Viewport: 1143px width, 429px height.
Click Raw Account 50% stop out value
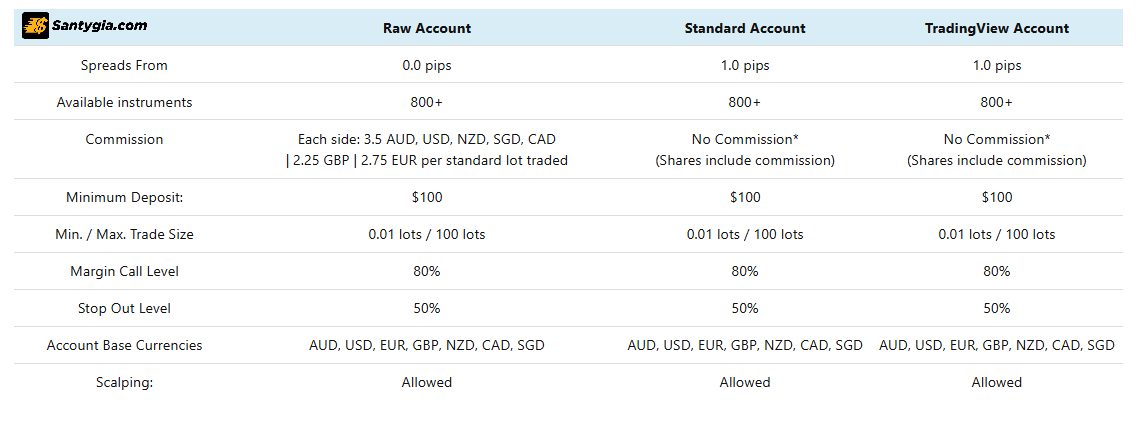[427, 308]
